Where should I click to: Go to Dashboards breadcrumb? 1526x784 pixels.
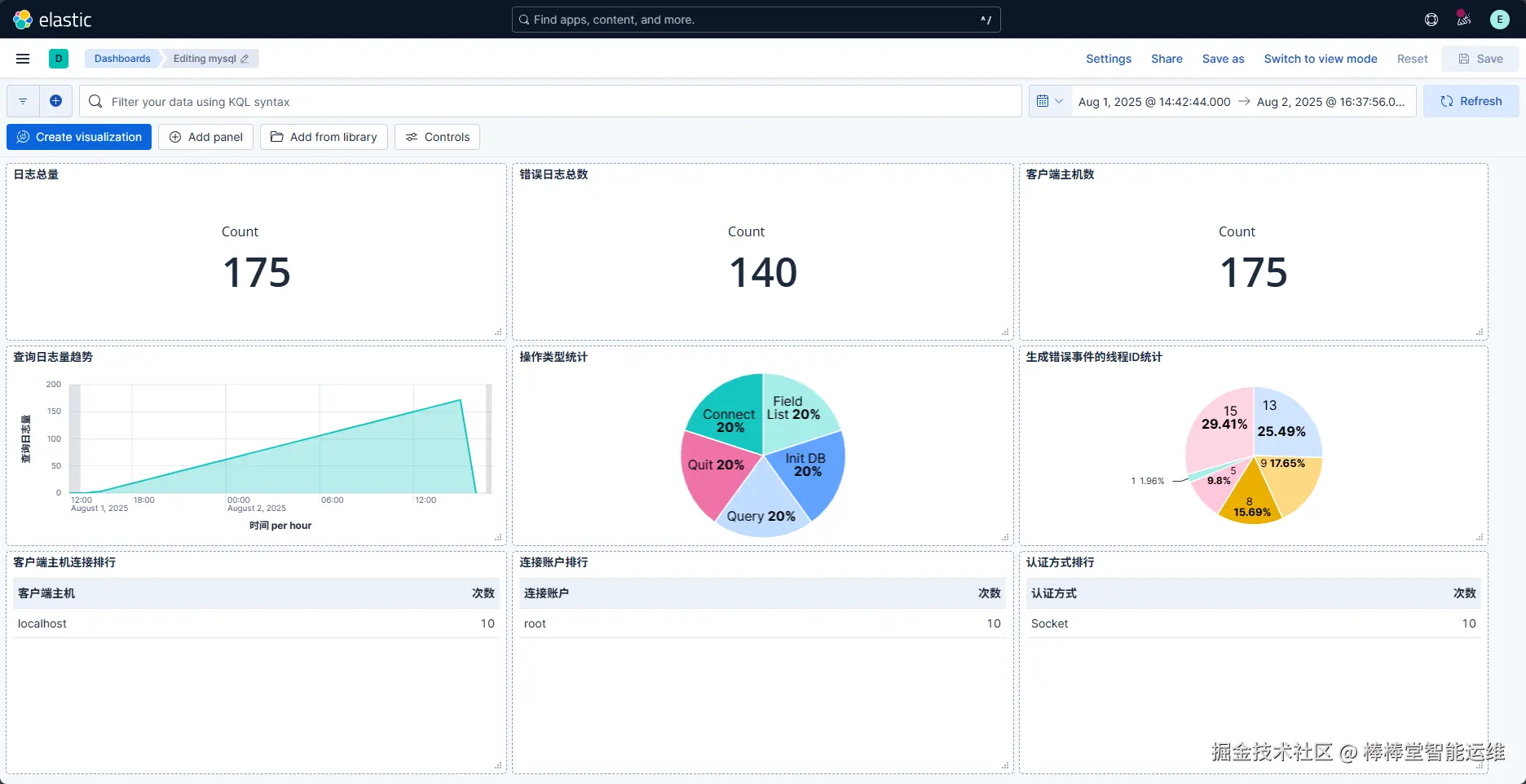122,59
